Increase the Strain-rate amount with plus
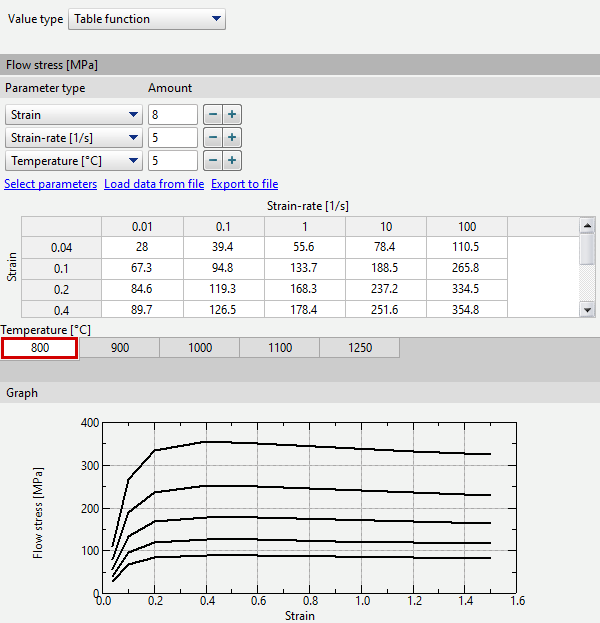 (232, 138)
